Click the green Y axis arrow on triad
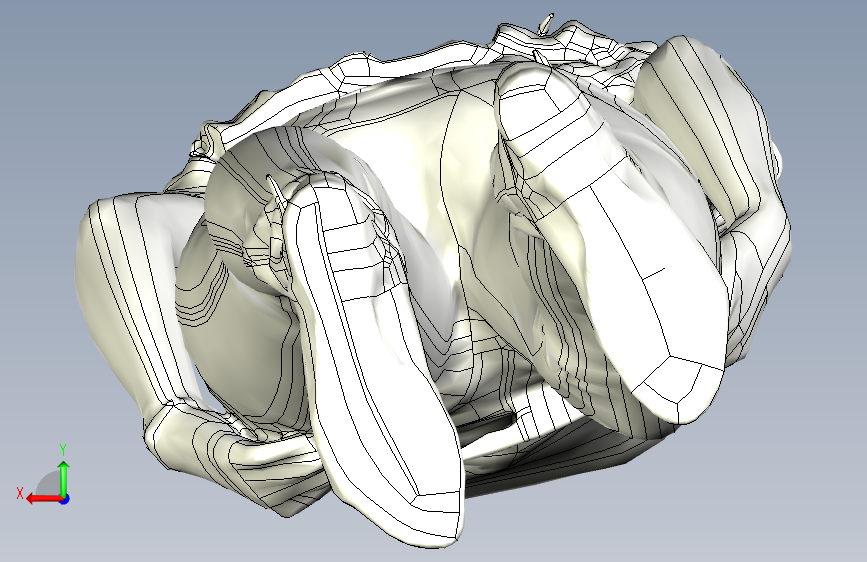This screenshot has height=562, width=867. tap(64, 478)
